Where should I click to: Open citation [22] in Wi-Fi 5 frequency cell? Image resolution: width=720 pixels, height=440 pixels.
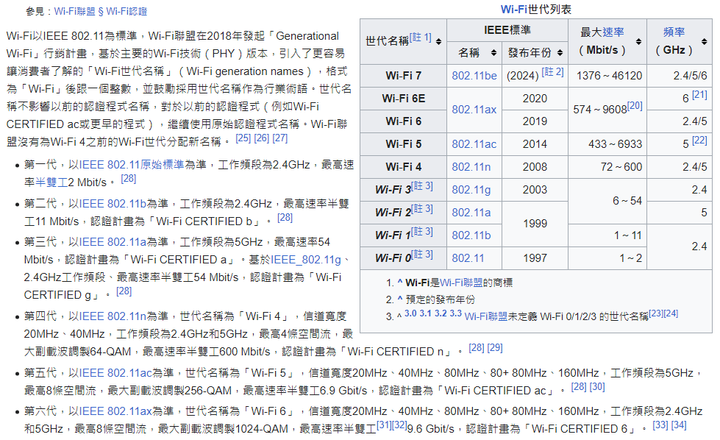[699, 140]
